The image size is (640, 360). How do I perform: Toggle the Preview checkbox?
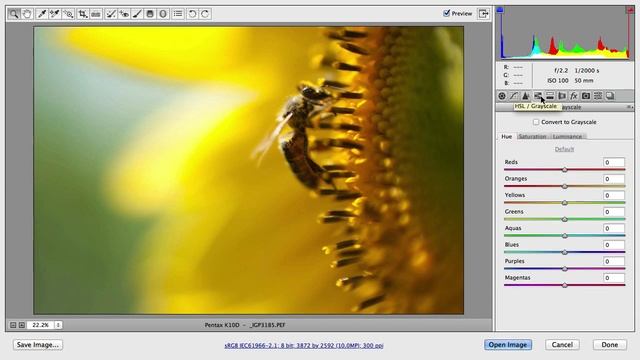[x=447, y=13]
